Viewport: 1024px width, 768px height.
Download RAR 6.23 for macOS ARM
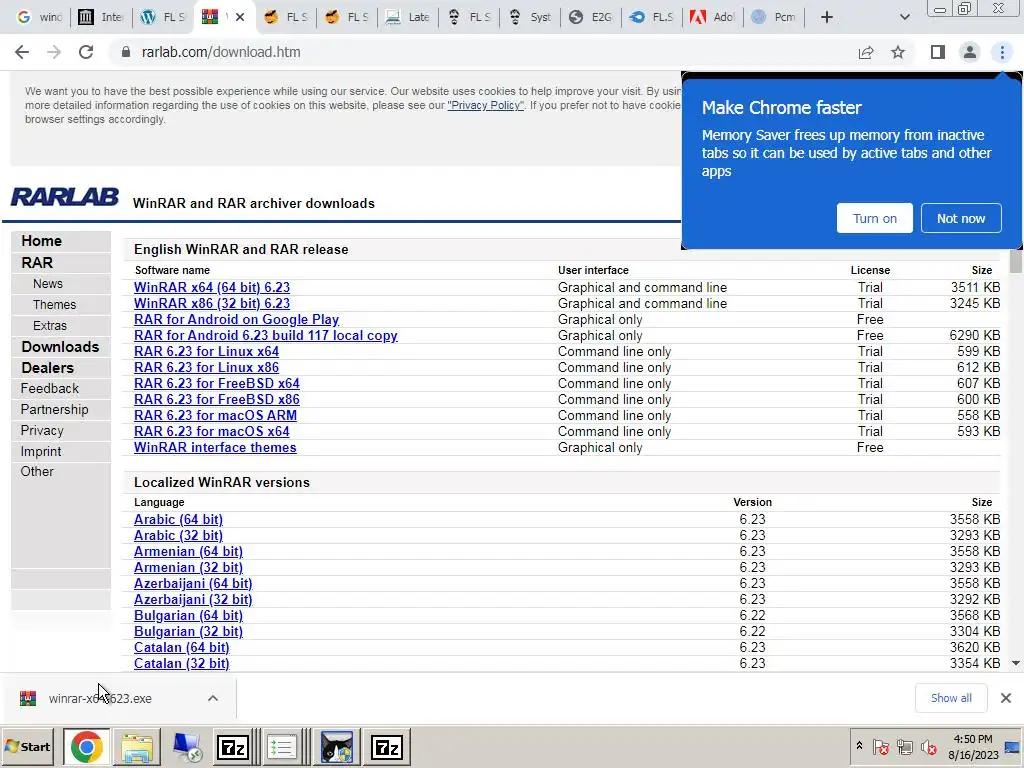click(216, 415)
